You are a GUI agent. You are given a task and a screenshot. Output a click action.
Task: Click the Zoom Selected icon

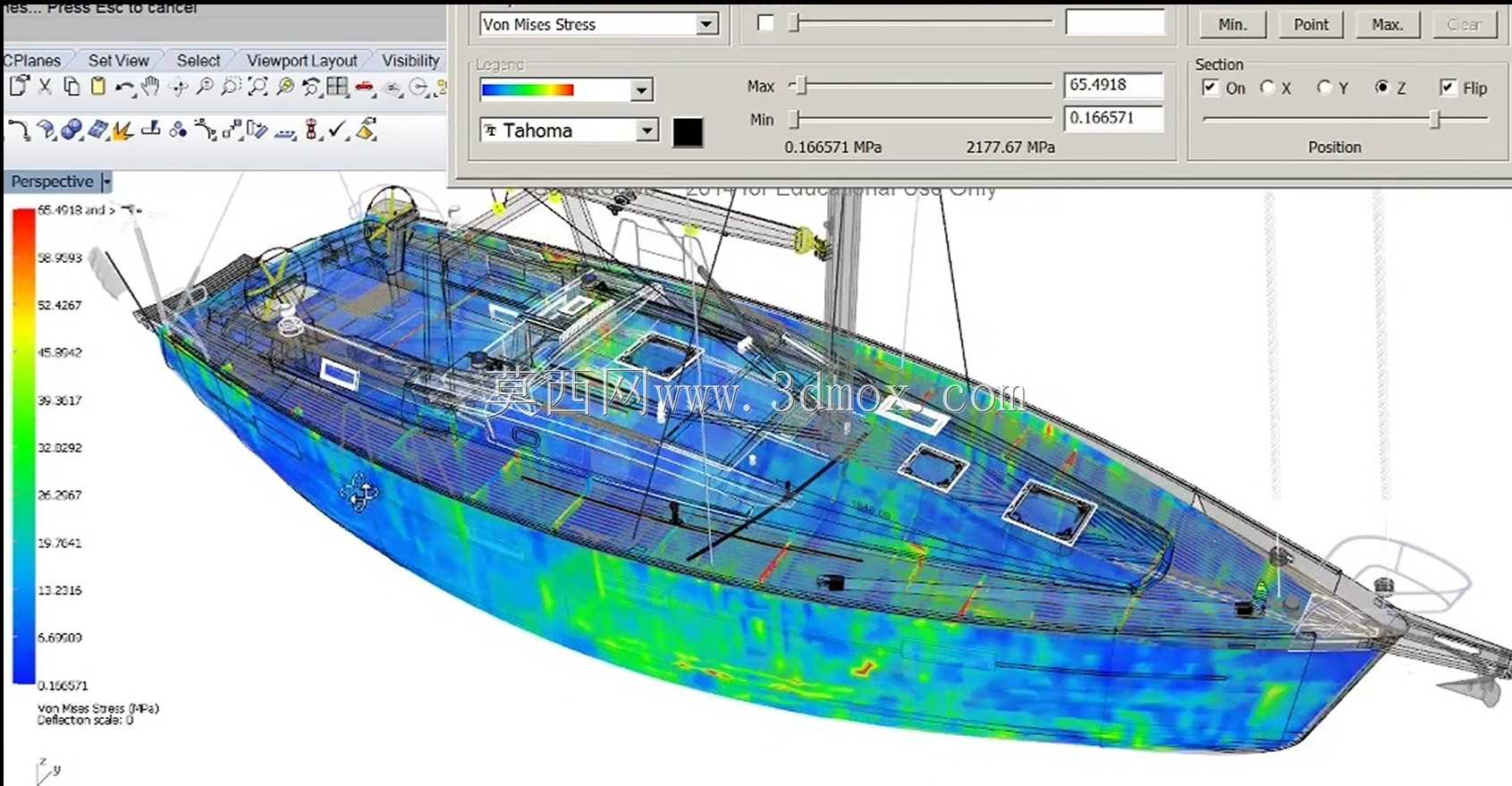(285, 87)
